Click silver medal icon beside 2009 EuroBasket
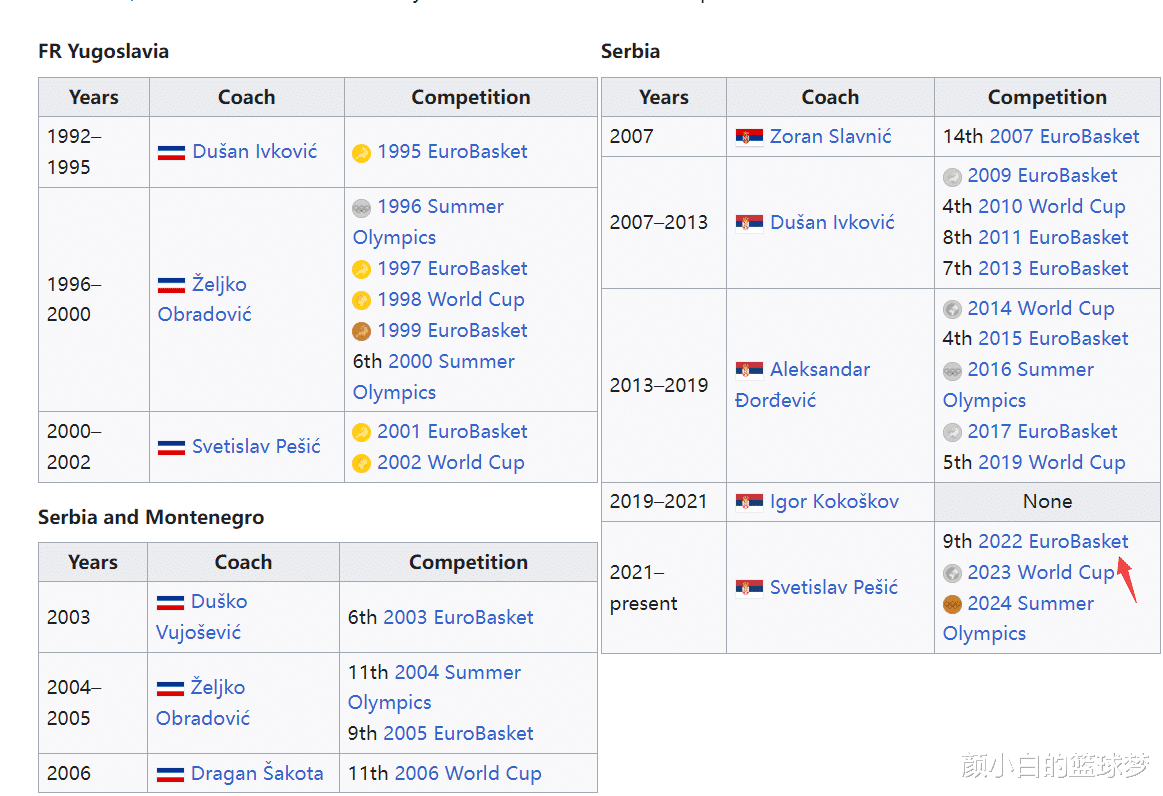The height and width of the screenshot is (796, 1163). (x=952, y=177)
